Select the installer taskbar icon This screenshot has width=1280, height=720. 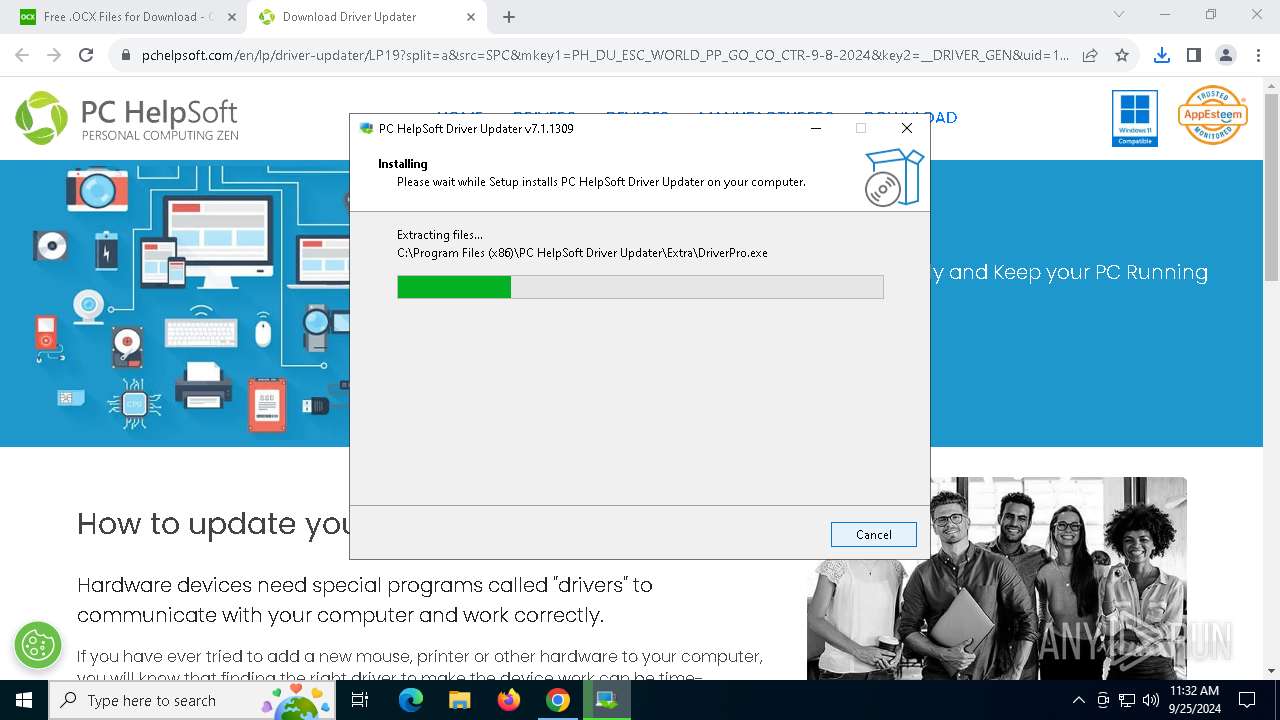tap(606, 700)
